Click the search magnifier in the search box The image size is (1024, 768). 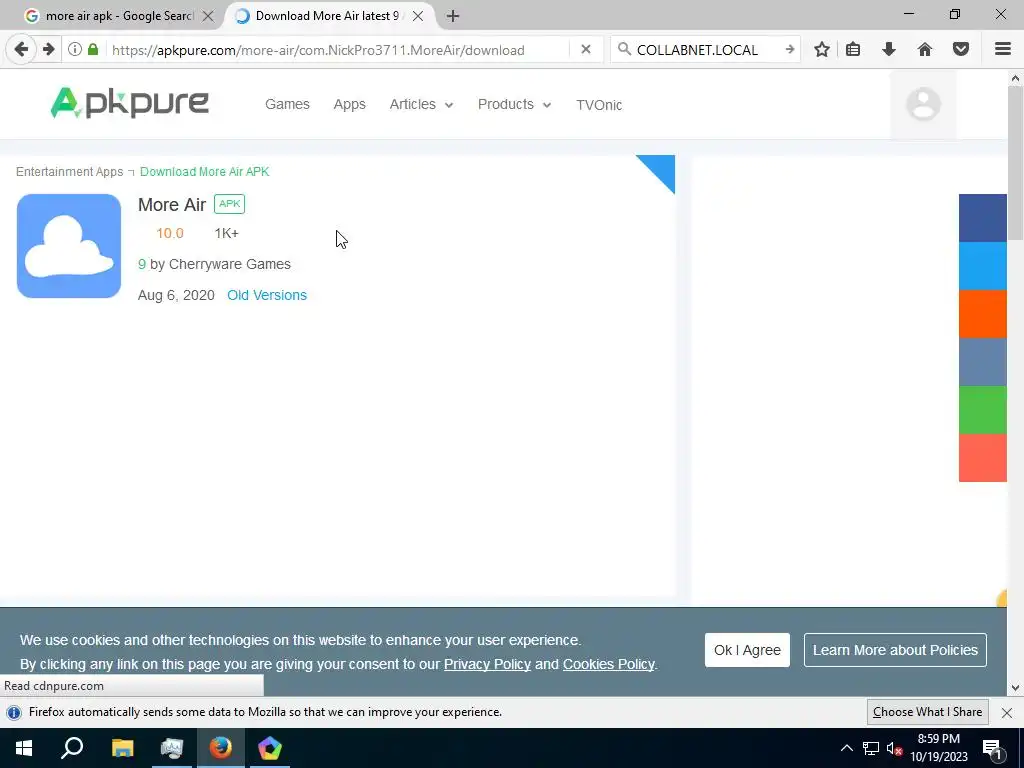(x=624, y=50)
